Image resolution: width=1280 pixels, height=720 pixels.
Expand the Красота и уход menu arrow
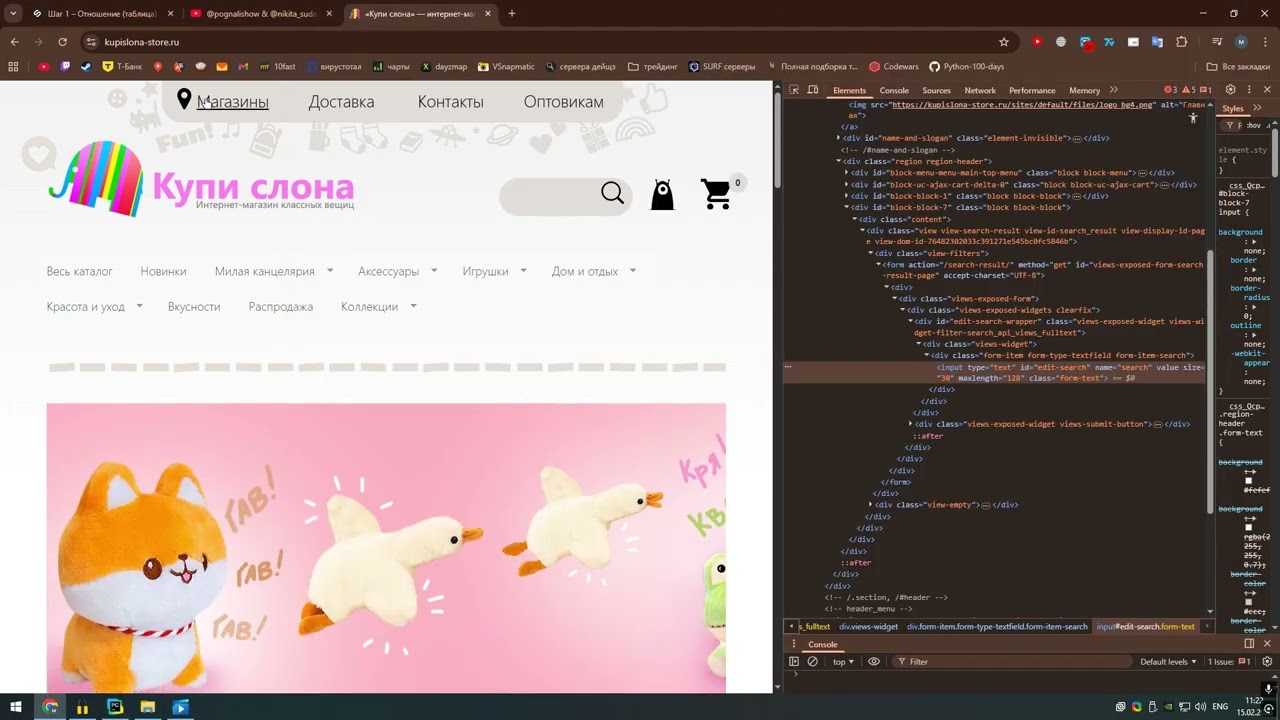pyautogui.click(x=139, y=306)
